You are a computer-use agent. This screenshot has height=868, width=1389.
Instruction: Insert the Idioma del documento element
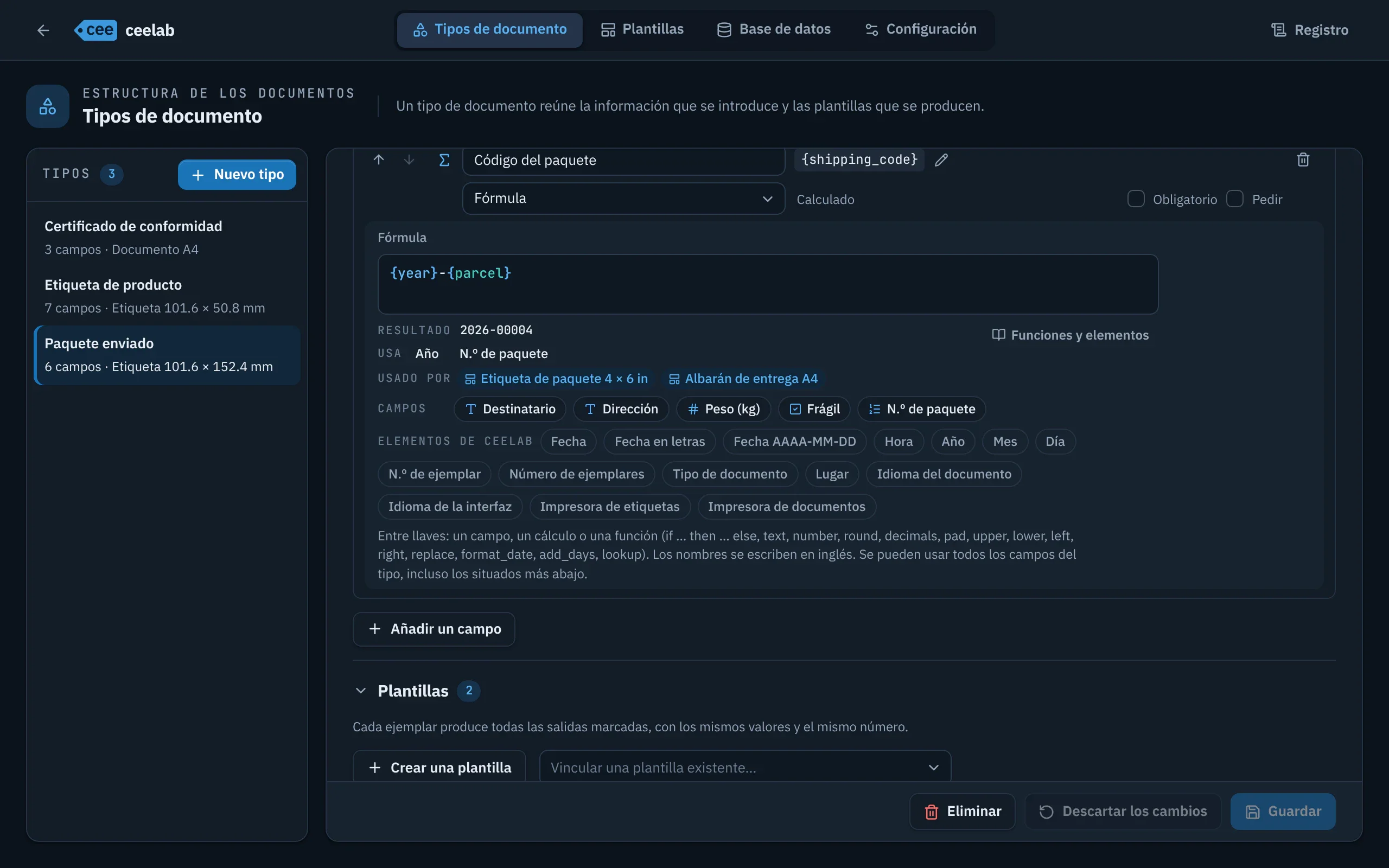click(x=944, y=474)
